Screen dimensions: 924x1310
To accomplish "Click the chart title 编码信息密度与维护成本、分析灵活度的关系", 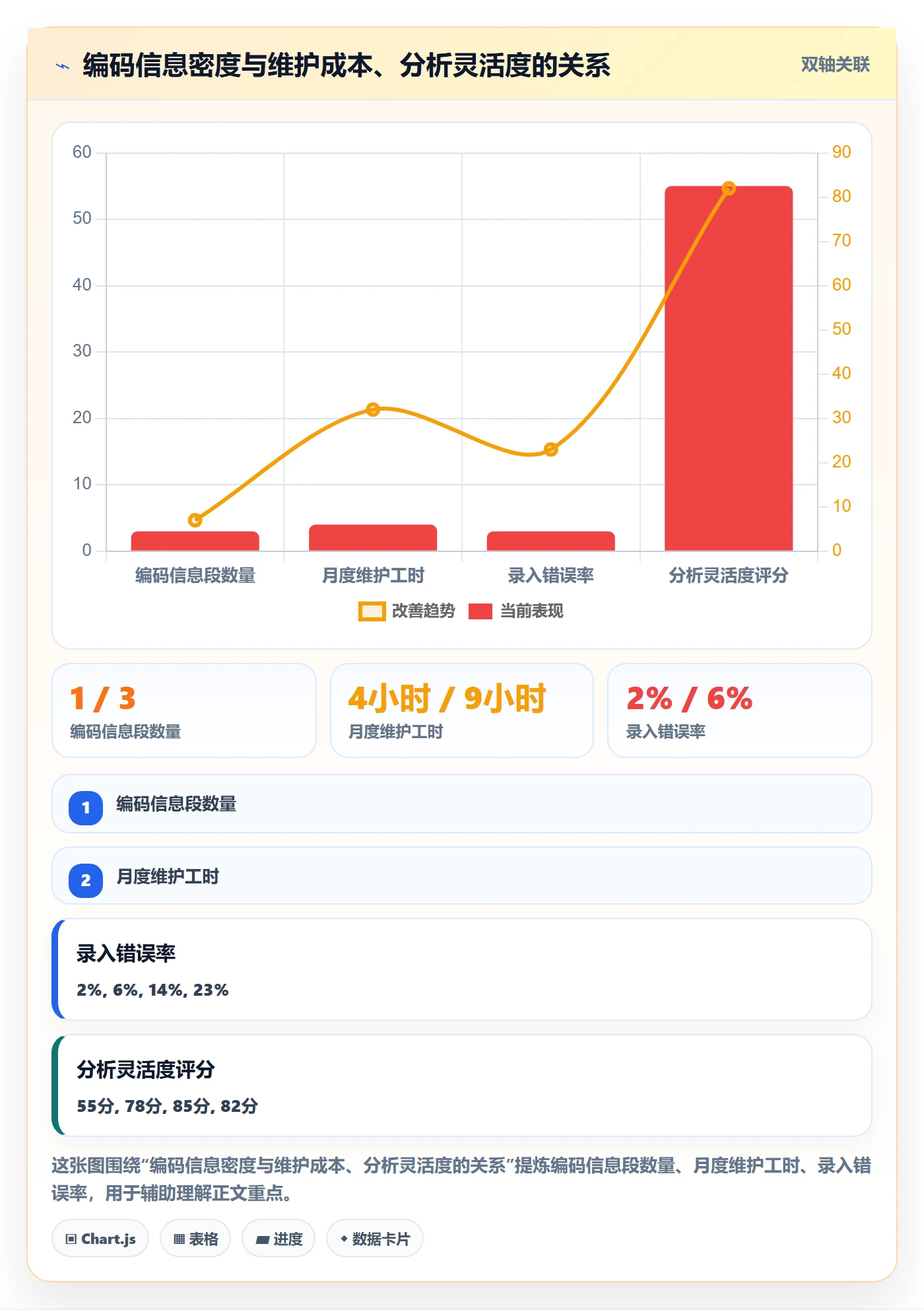I will coord(346,65).
